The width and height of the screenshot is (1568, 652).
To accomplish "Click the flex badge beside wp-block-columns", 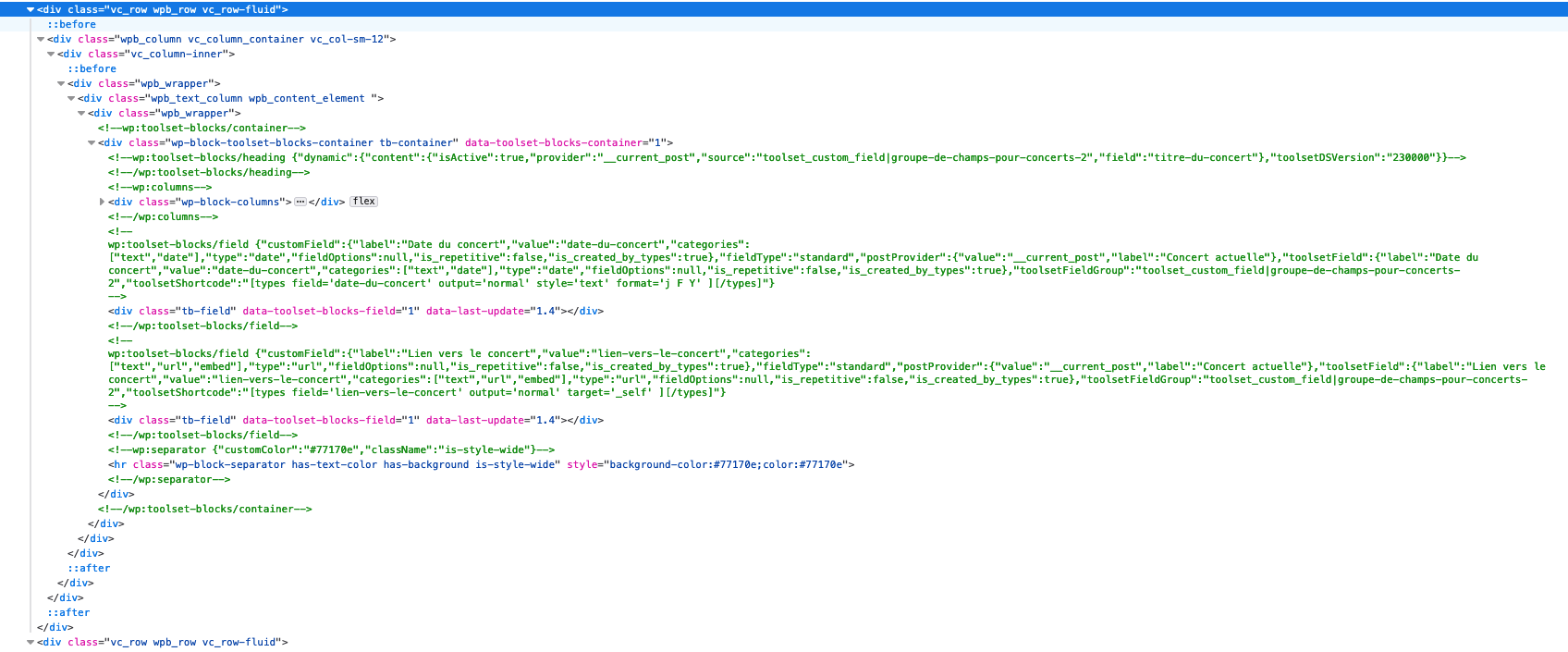I will point(364,202).
